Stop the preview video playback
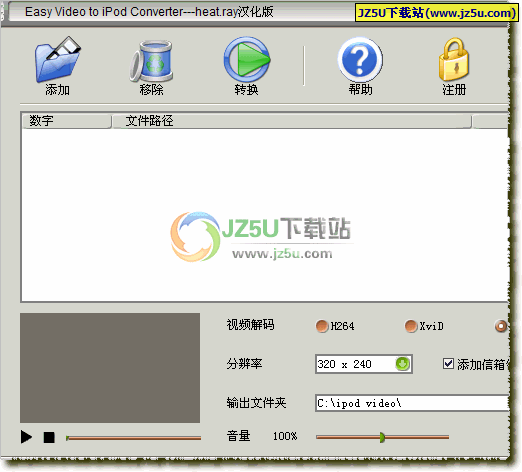 (49, 437)
